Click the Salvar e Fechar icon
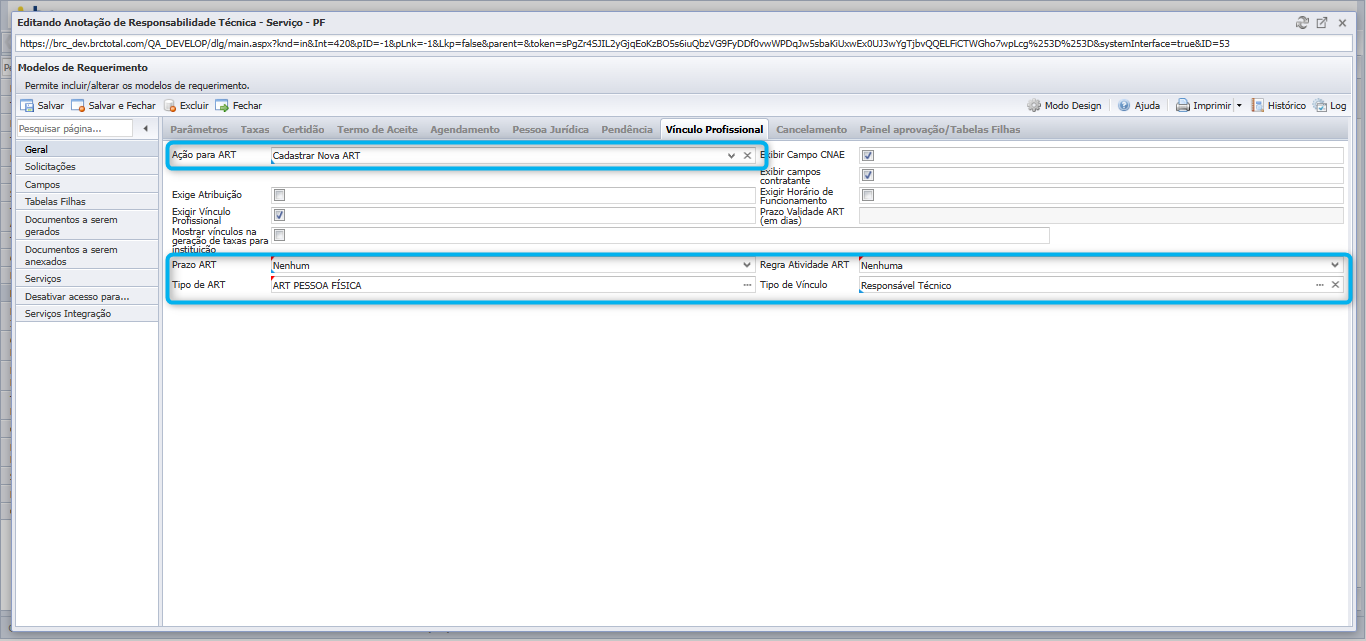The image size is (1366, 641). (x=78, y=105)
